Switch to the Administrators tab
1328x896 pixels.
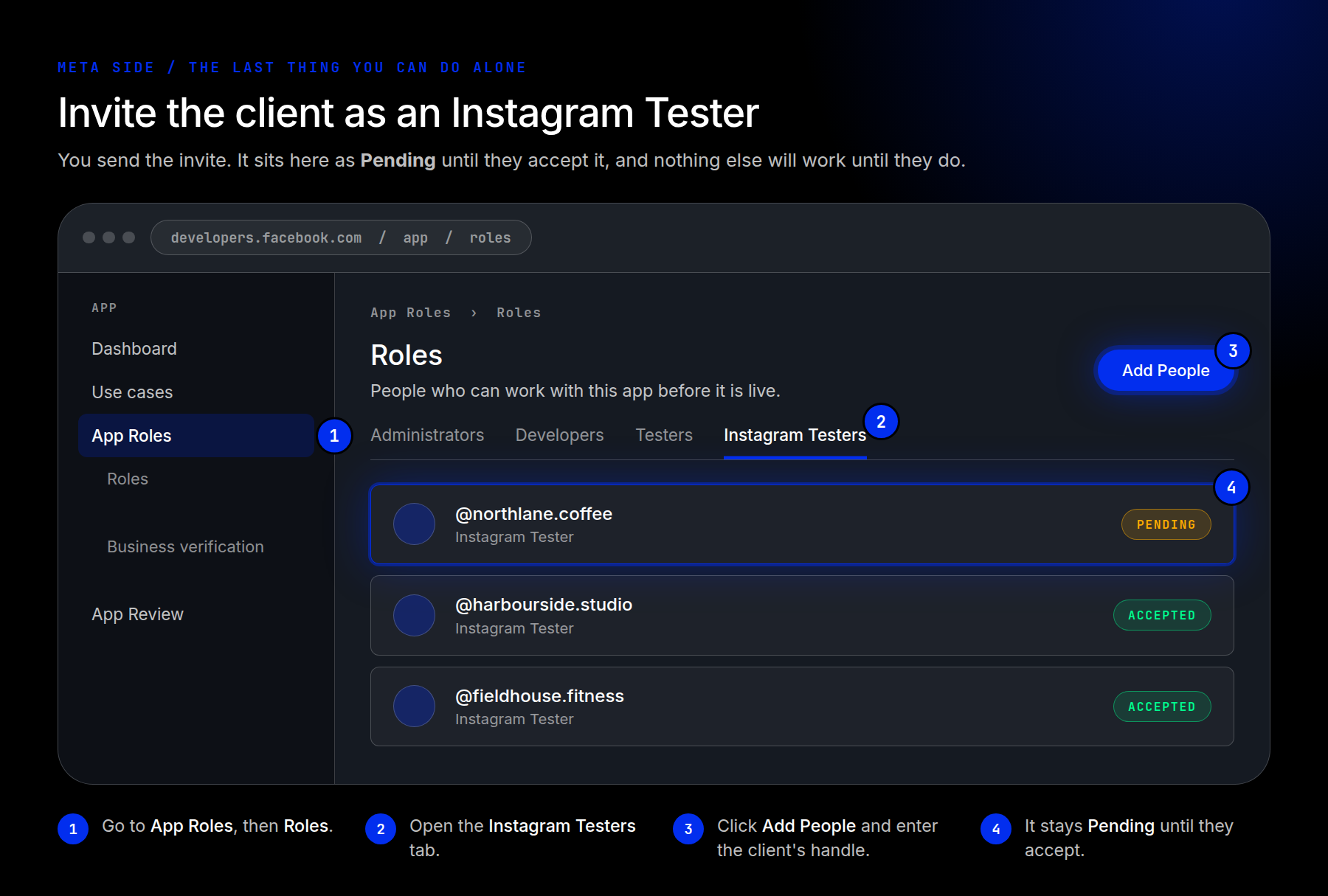427,435
